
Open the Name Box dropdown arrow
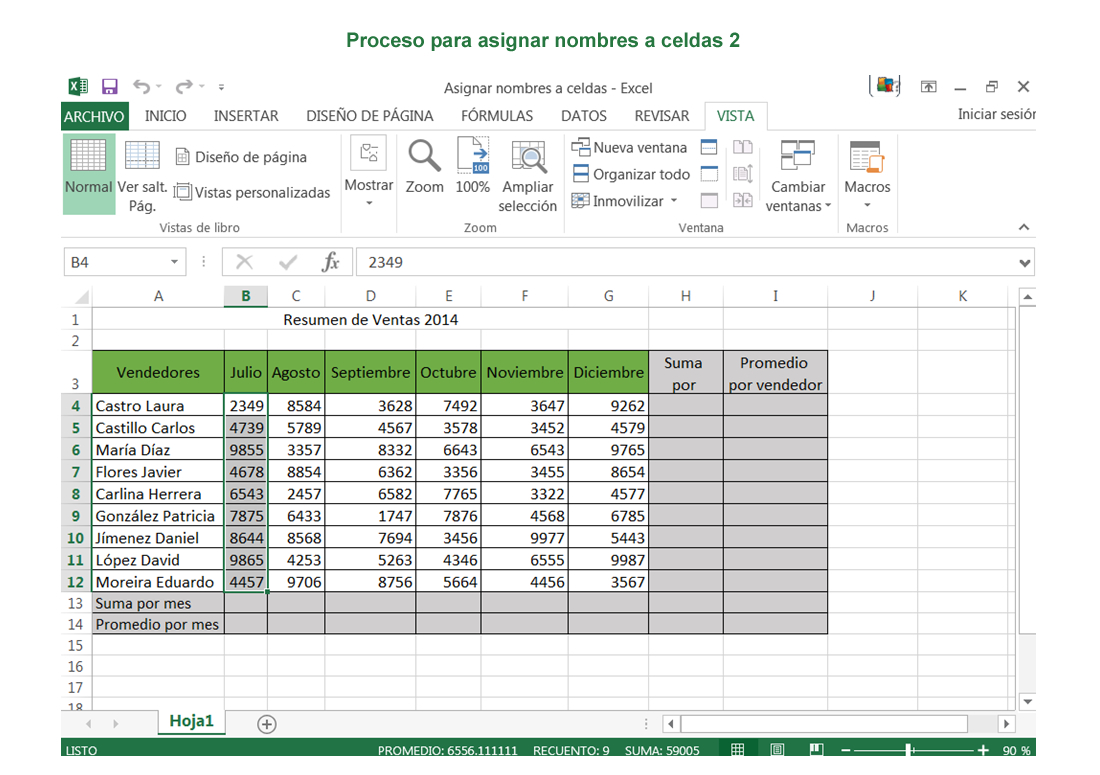click(x=174, y=262)
